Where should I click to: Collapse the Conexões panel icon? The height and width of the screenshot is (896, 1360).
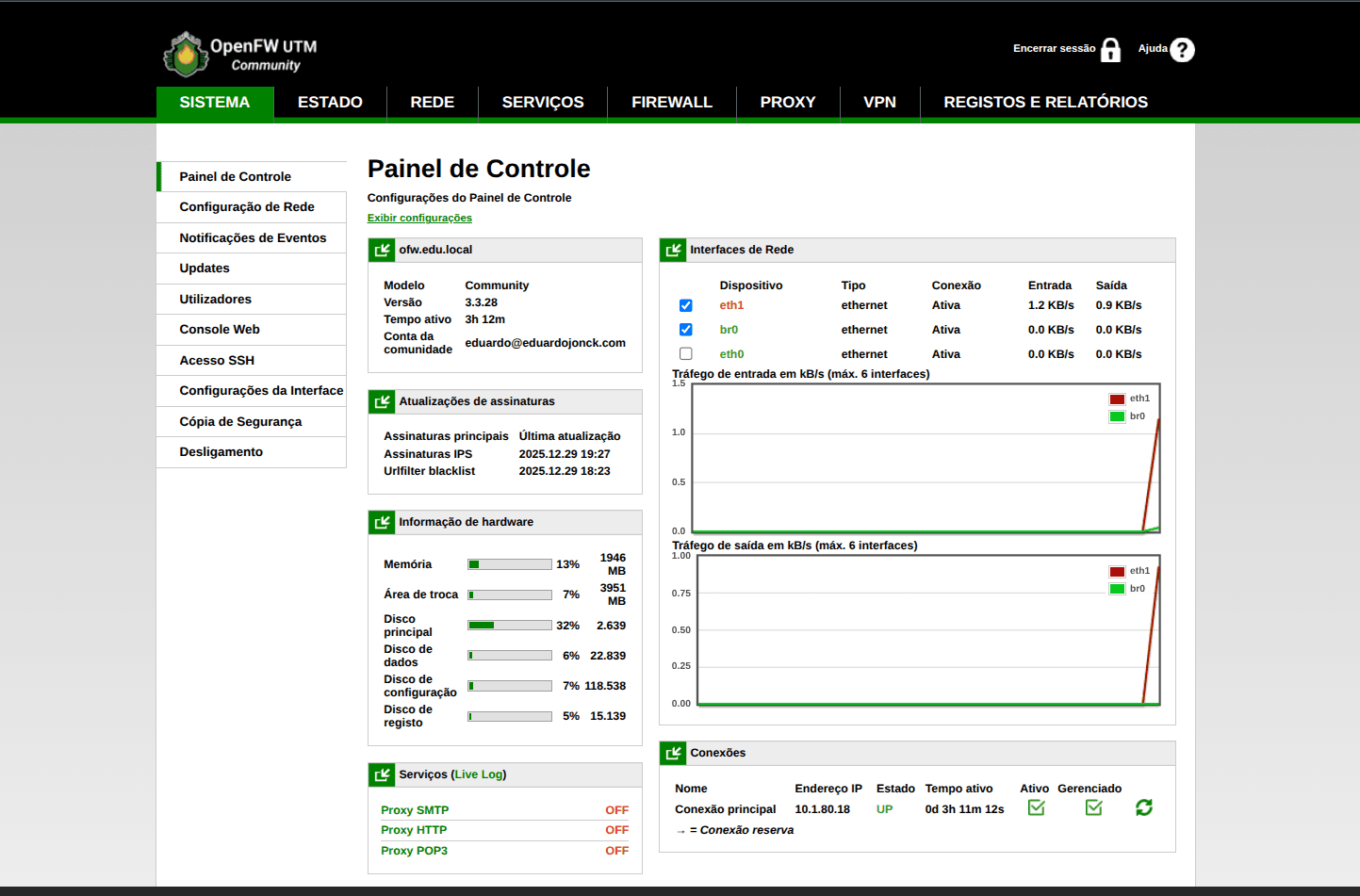click(x=673, y=753)
